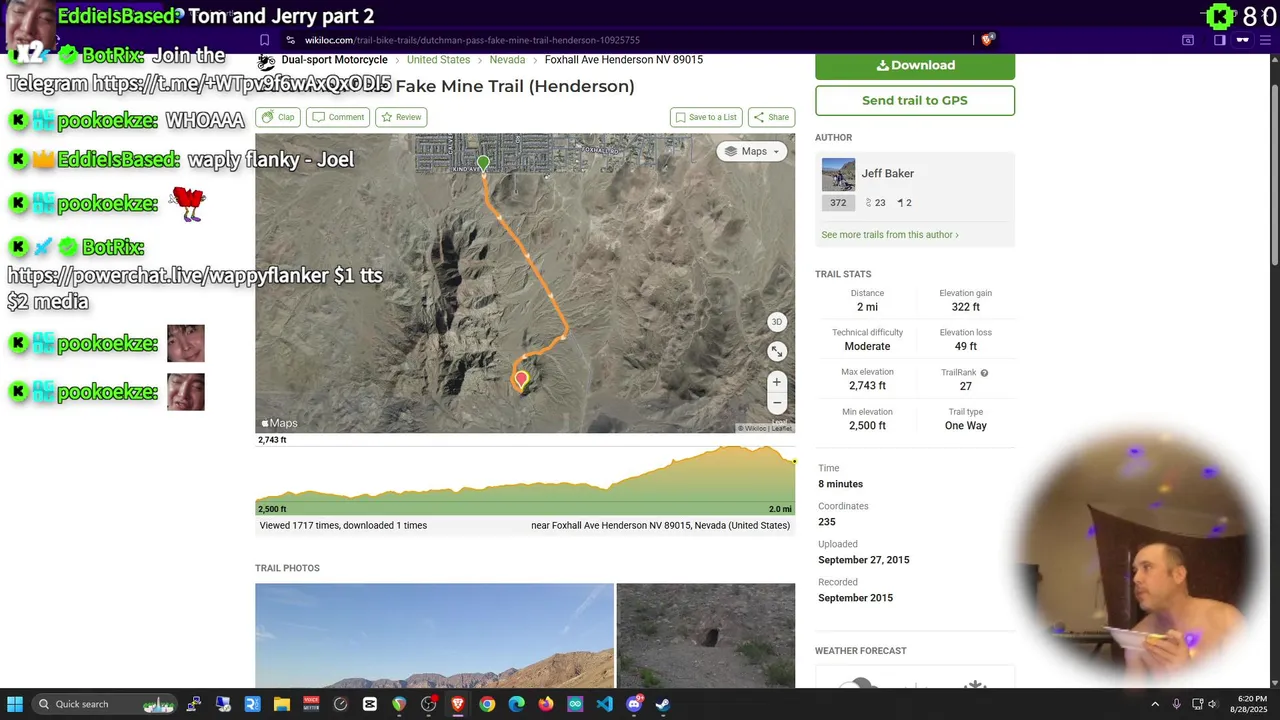Expand map to fullscreen
Screen dimensions: 1280x720
(x=777, y=351)
